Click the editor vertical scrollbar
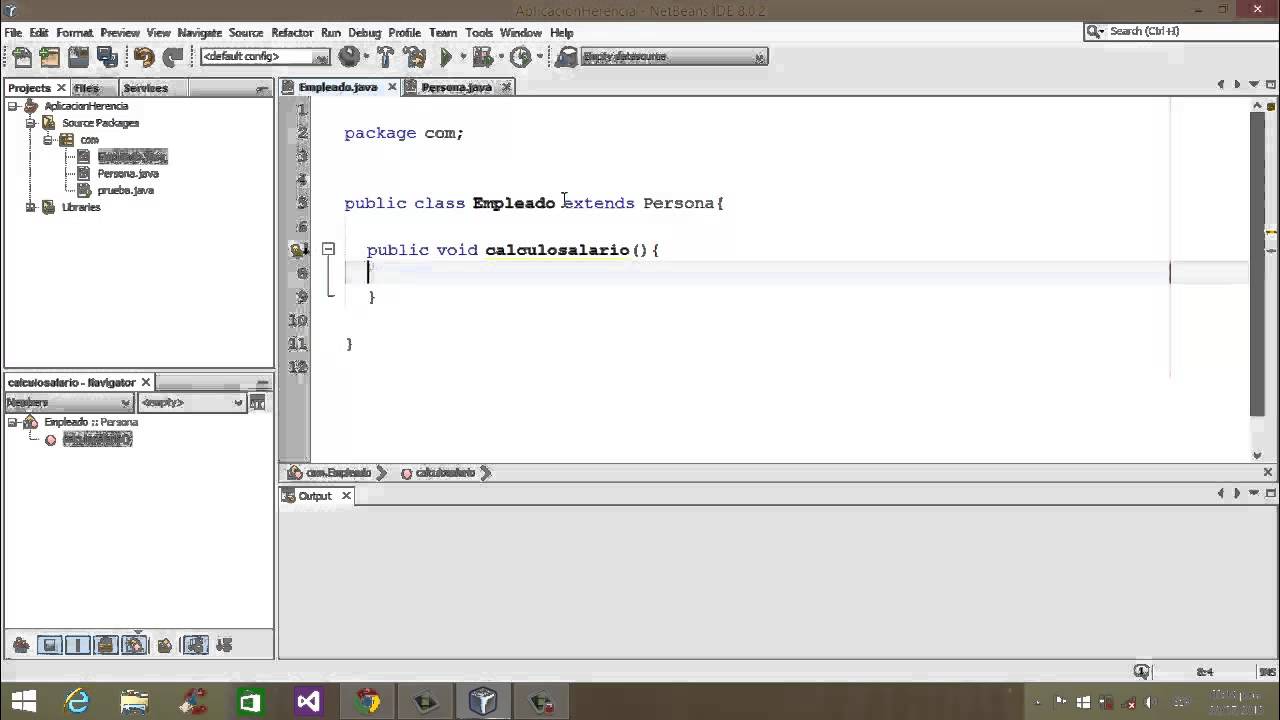1280x720 pixels. pos(1258,265)
